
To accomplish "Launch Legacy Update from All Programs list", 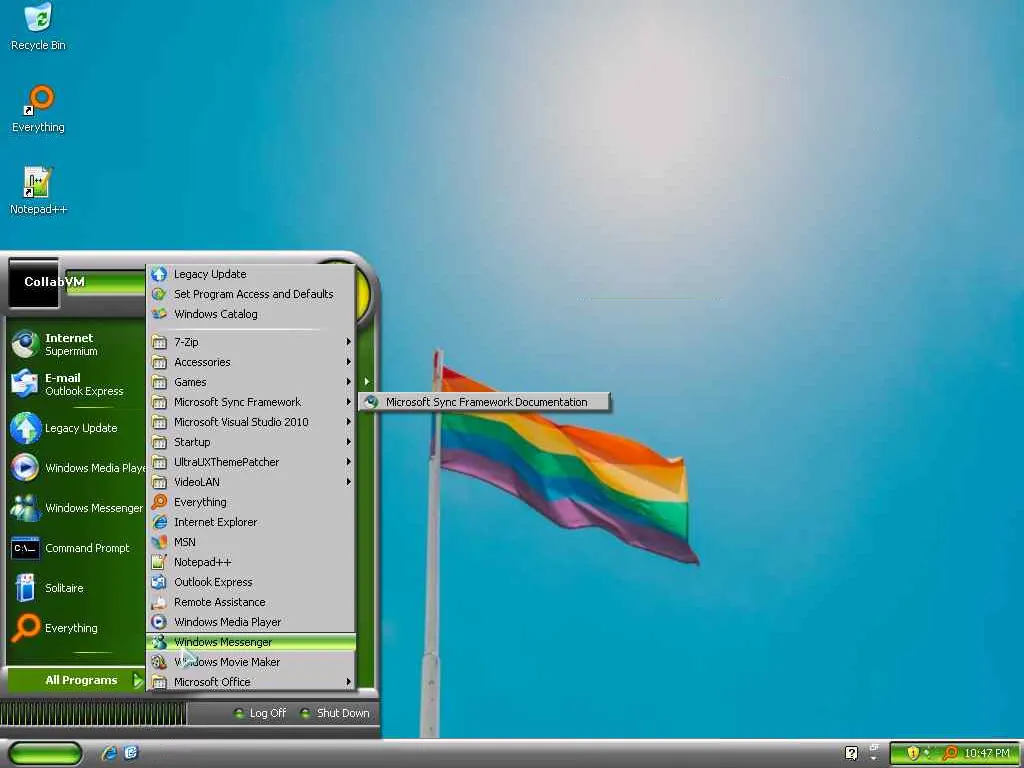I will pos(251,274).
